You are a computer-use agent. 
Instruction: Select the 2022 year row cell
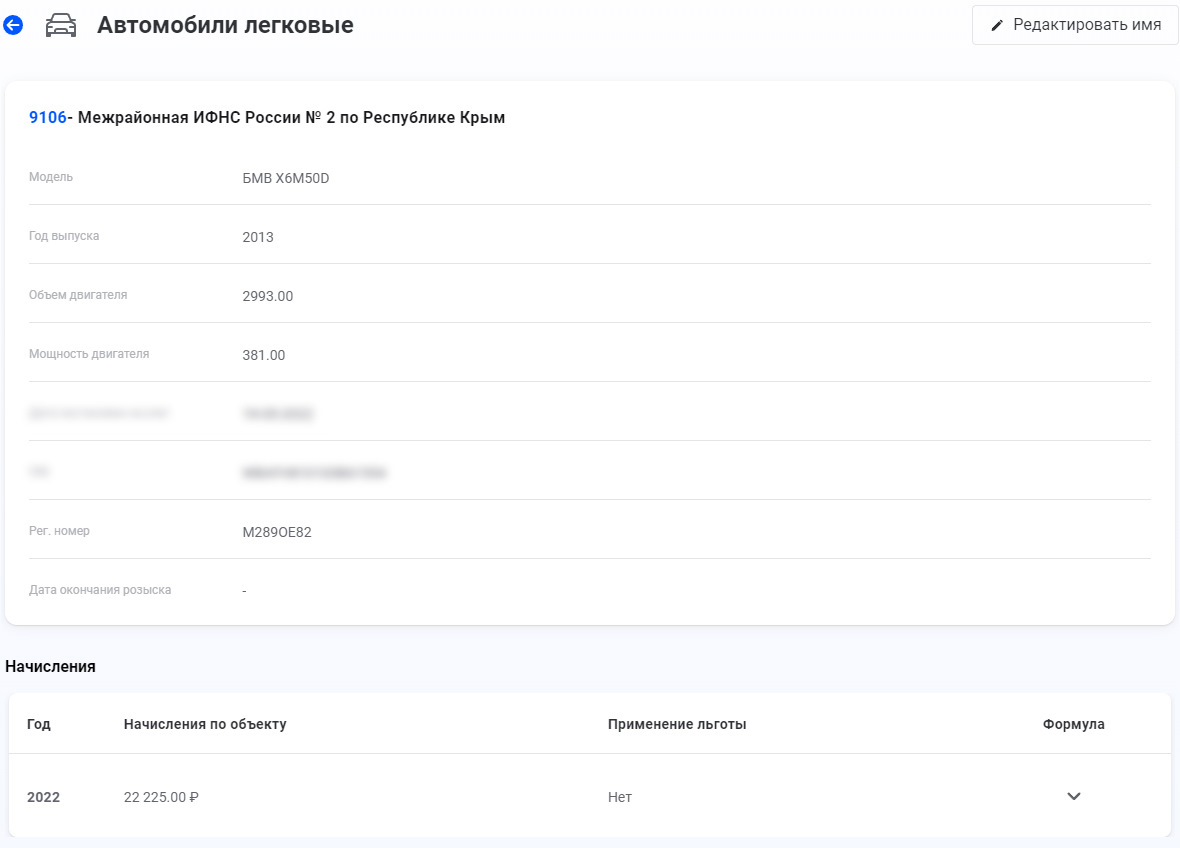(43, 797)
